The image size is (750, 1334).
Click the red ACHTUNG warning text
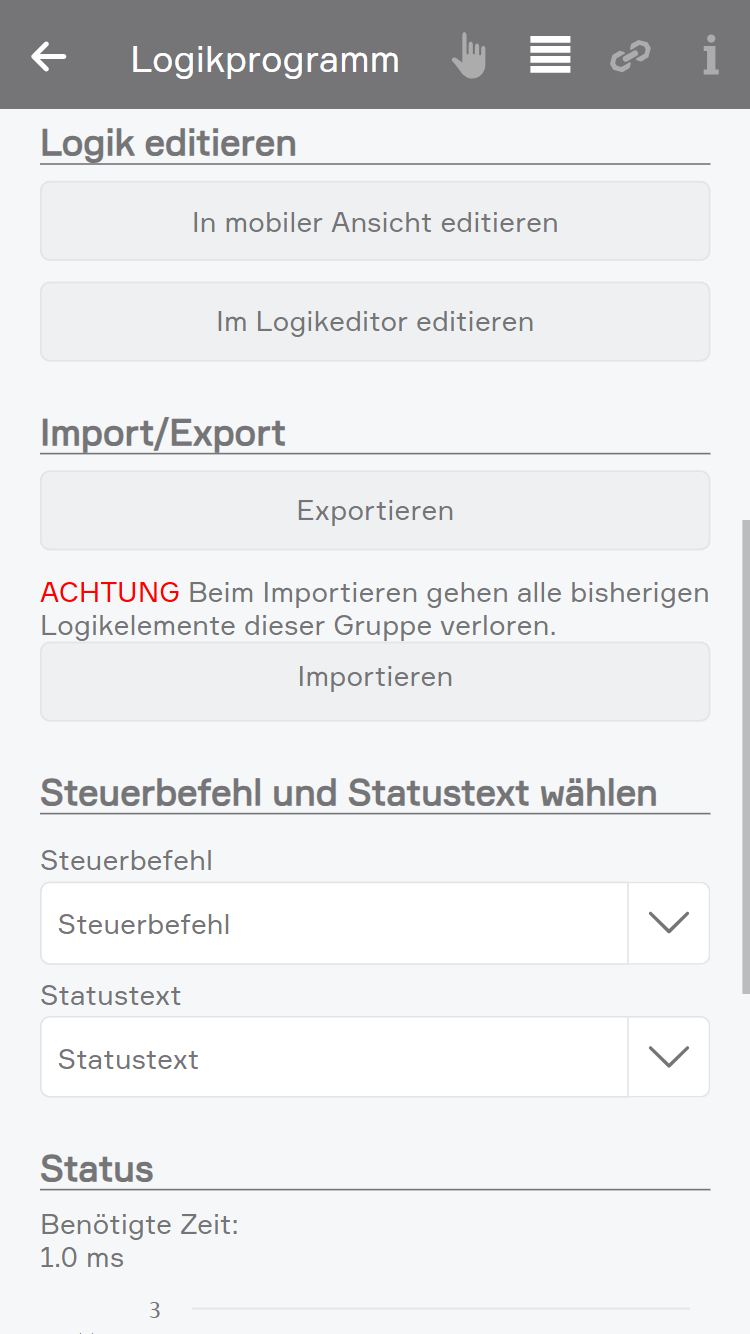coord(110,592)
